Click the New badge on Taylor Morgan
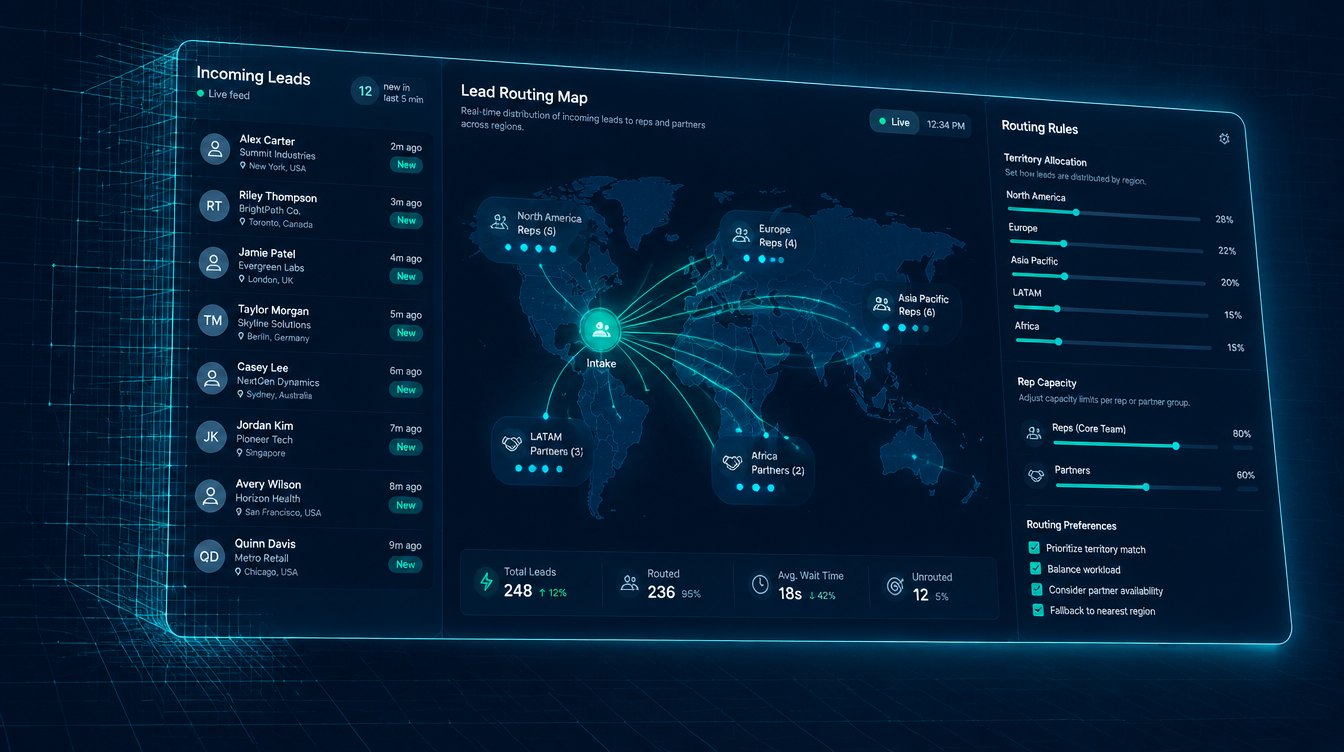Screen dimensions: 1344x752 [406, 333]
